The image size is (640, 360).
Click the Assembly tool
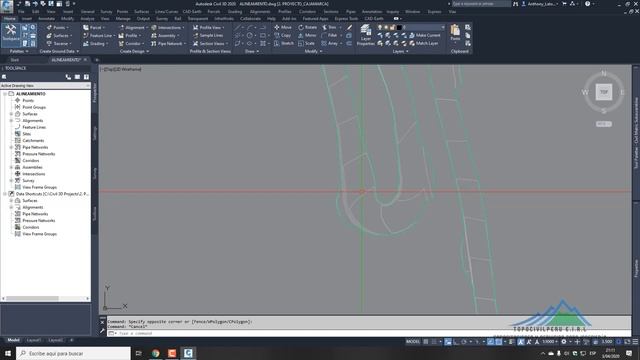164,36
